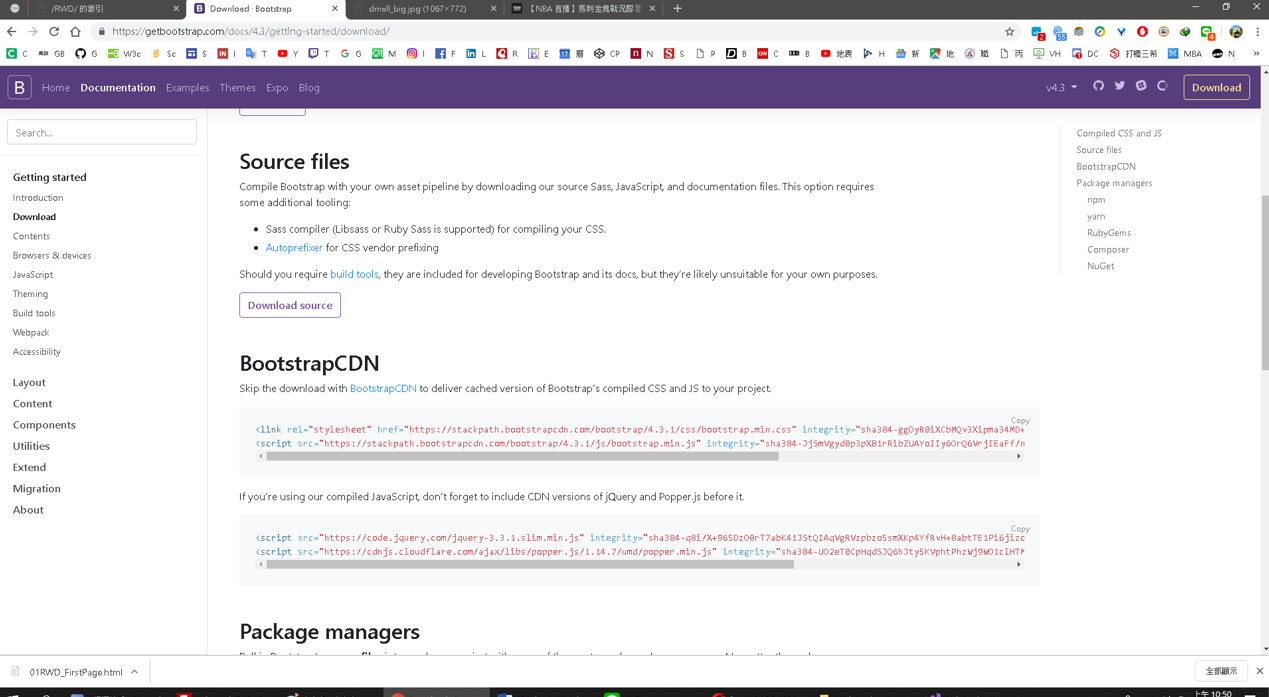Copy the CSS and JS CDN snippet

[1020, 421]
